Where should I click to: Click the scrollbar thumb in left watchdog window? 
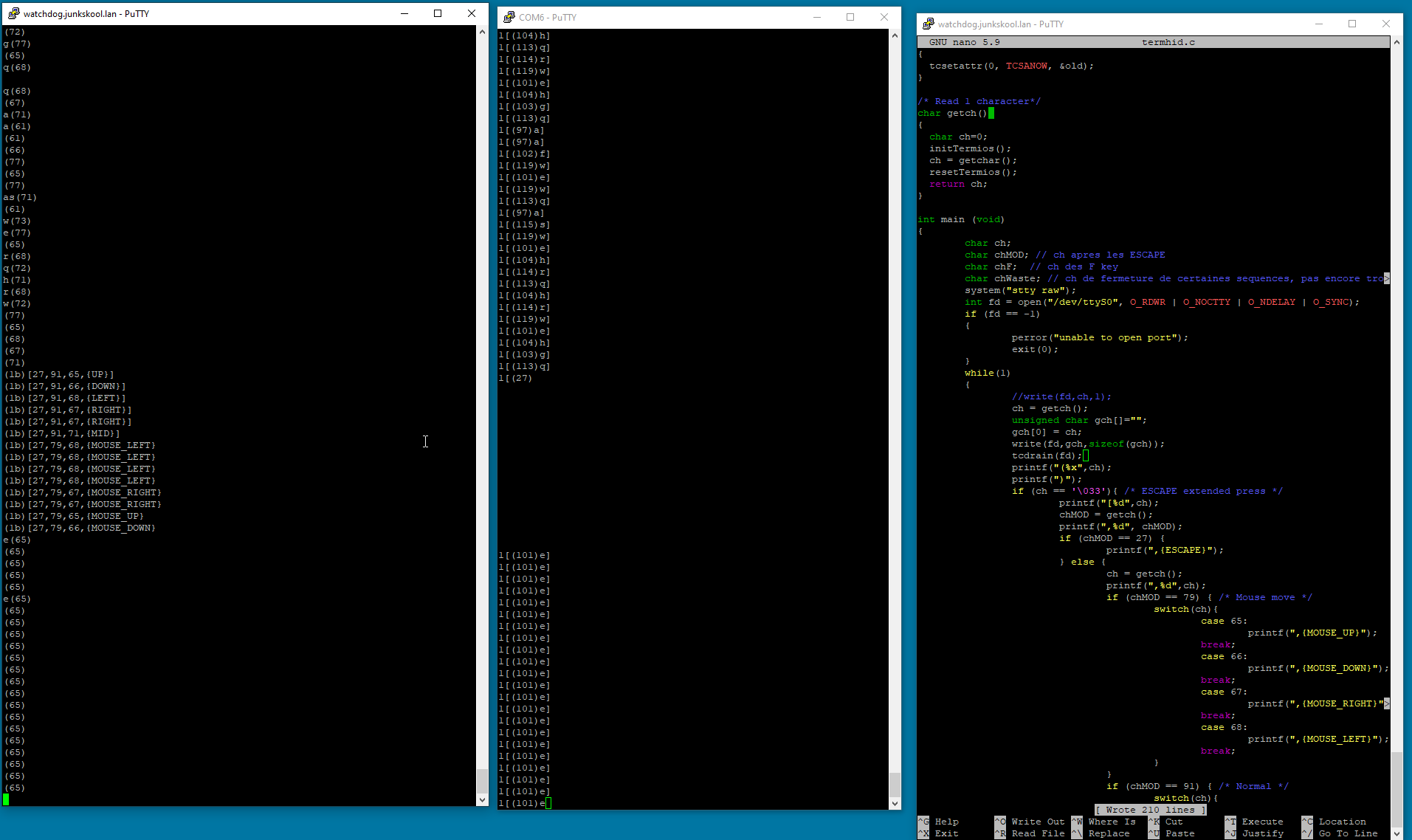[x=482, y=780]
